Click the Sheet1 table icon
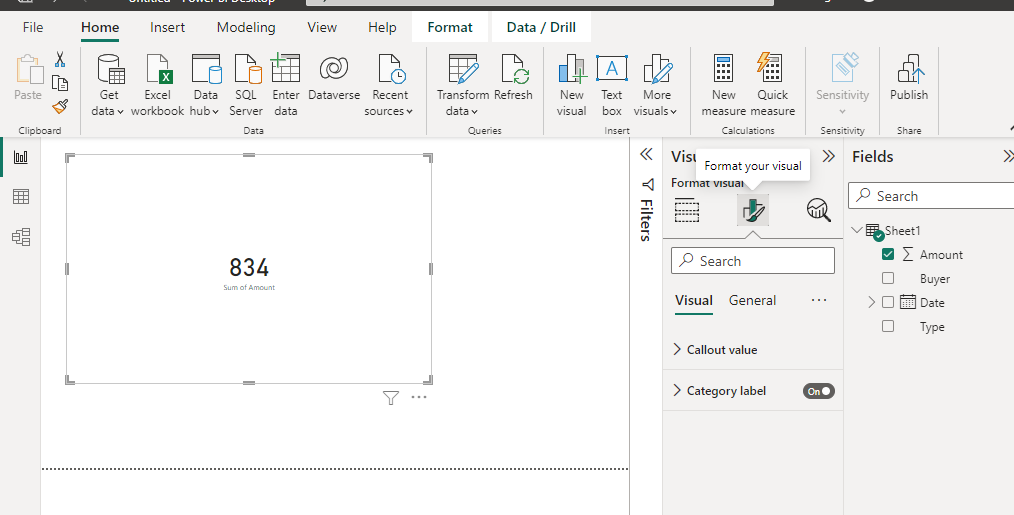 pos(874,232)
